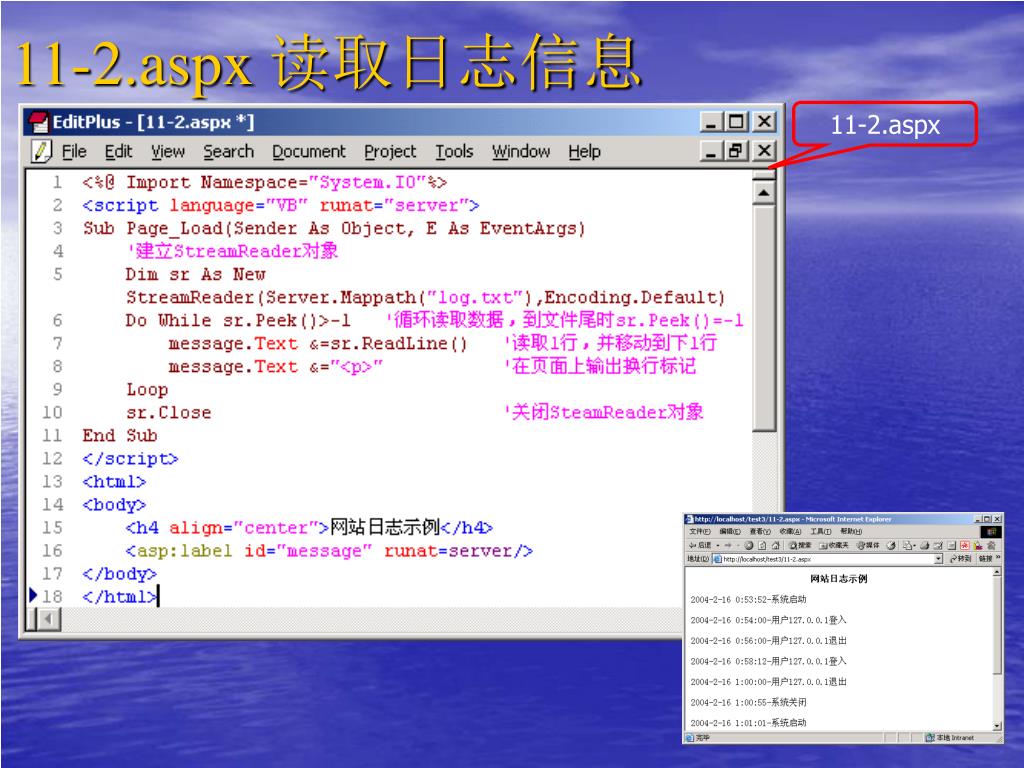Open the Help menu in EditPlus
Image resolution: width=1024 pixels, height=768 pixels.
click(x=584, y=152)
